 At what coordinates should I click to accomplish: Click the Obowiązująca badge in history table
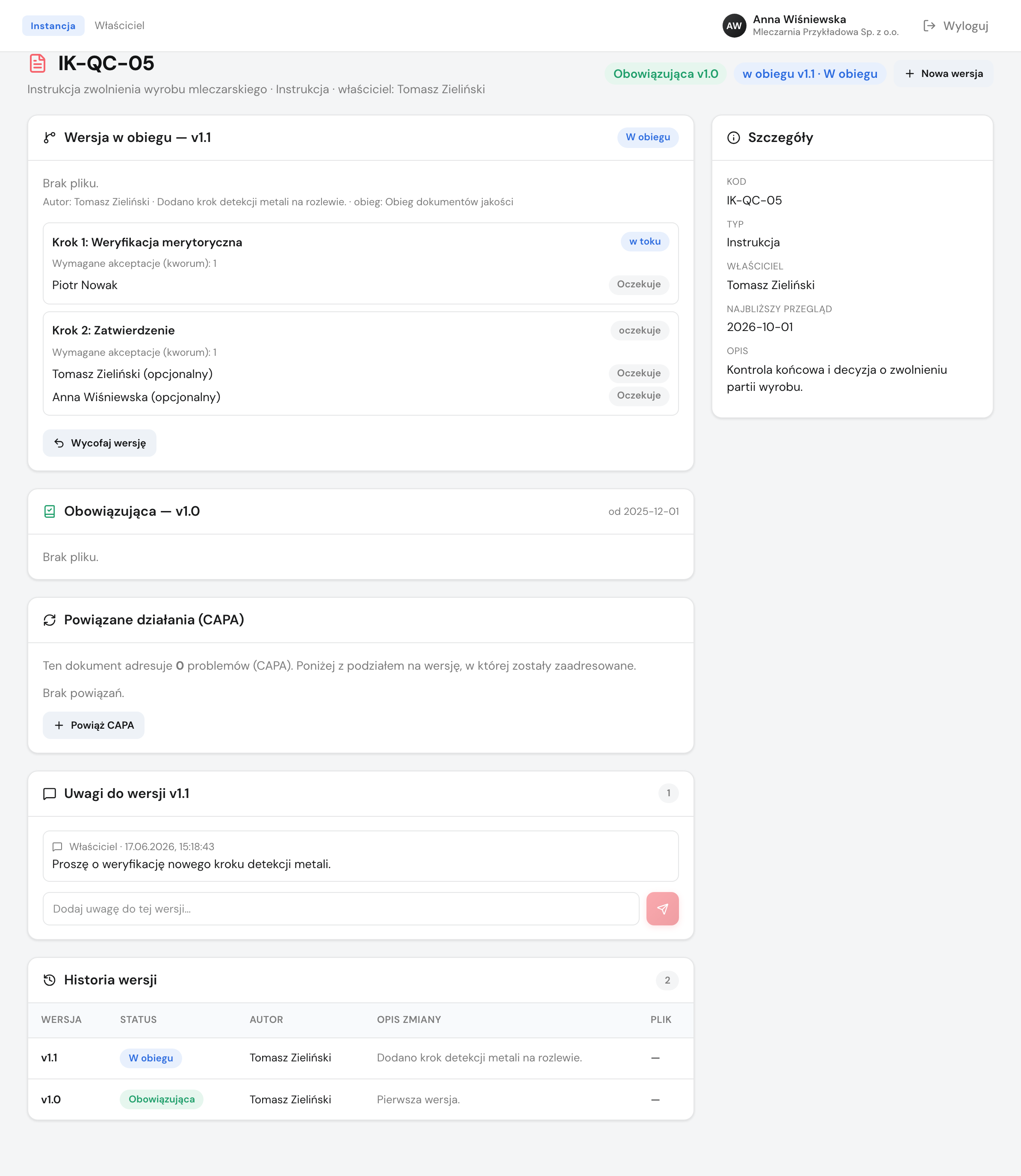[x=162, y=1099]
